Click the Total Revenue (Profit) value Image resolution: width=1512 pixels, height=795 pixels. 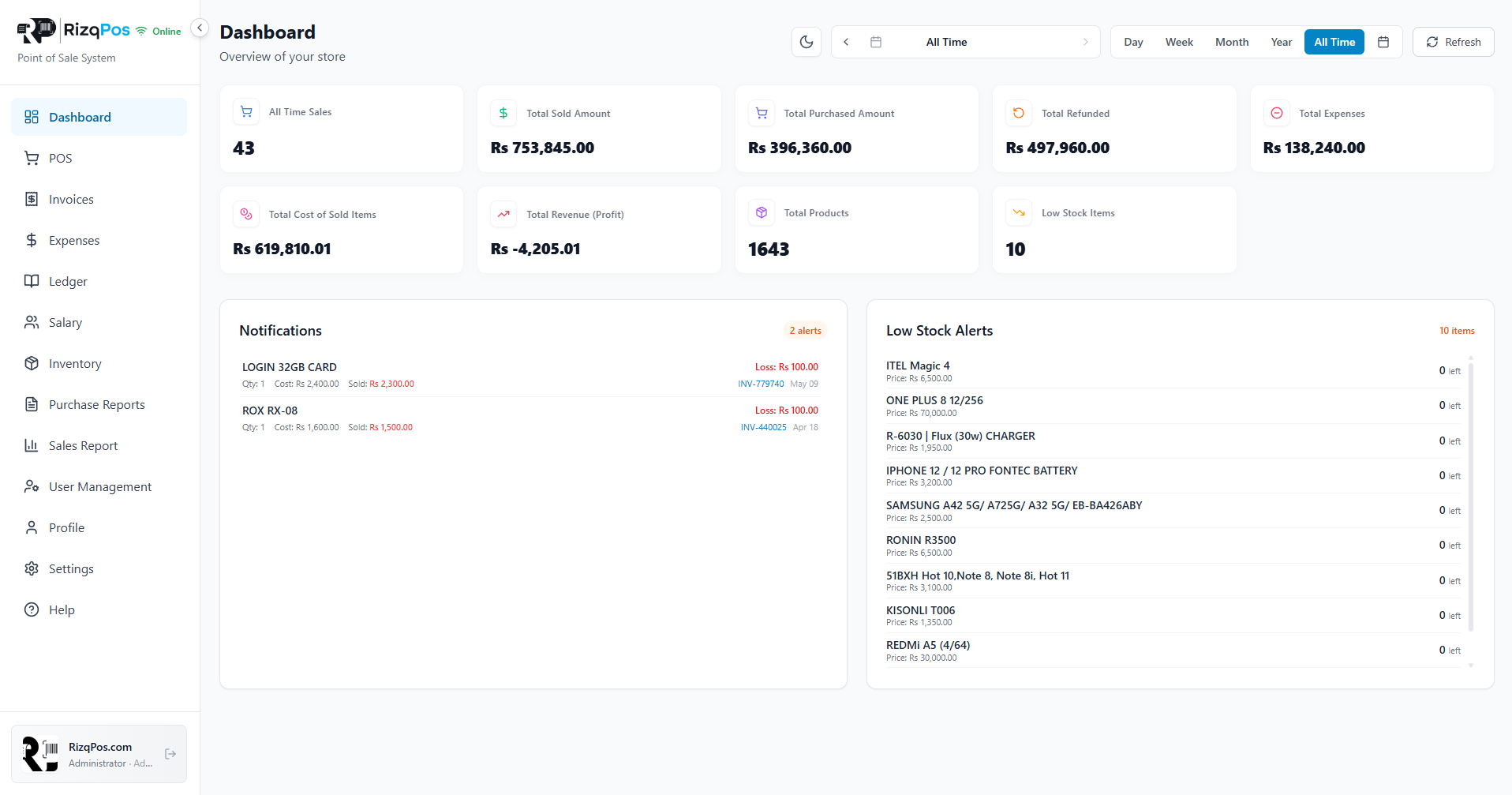535,249
